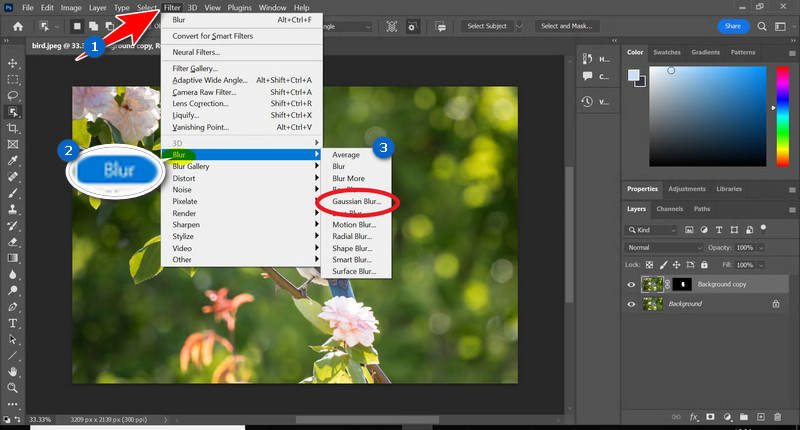Click the delete layer trash icon
800x430 pixels.
click(x=778, y=417)
